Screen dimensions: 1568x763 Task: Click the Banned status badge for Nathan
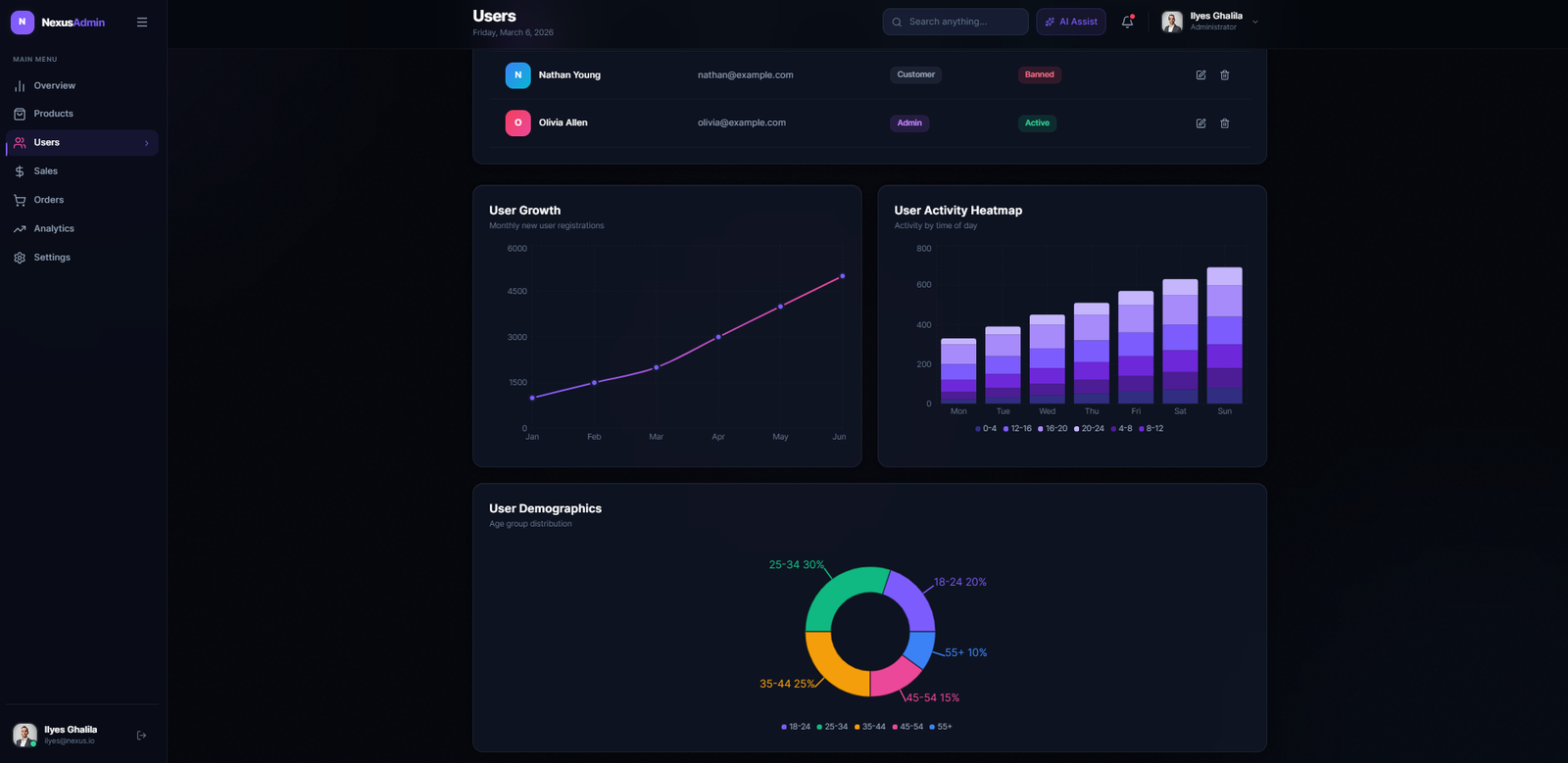(1039, 74)
